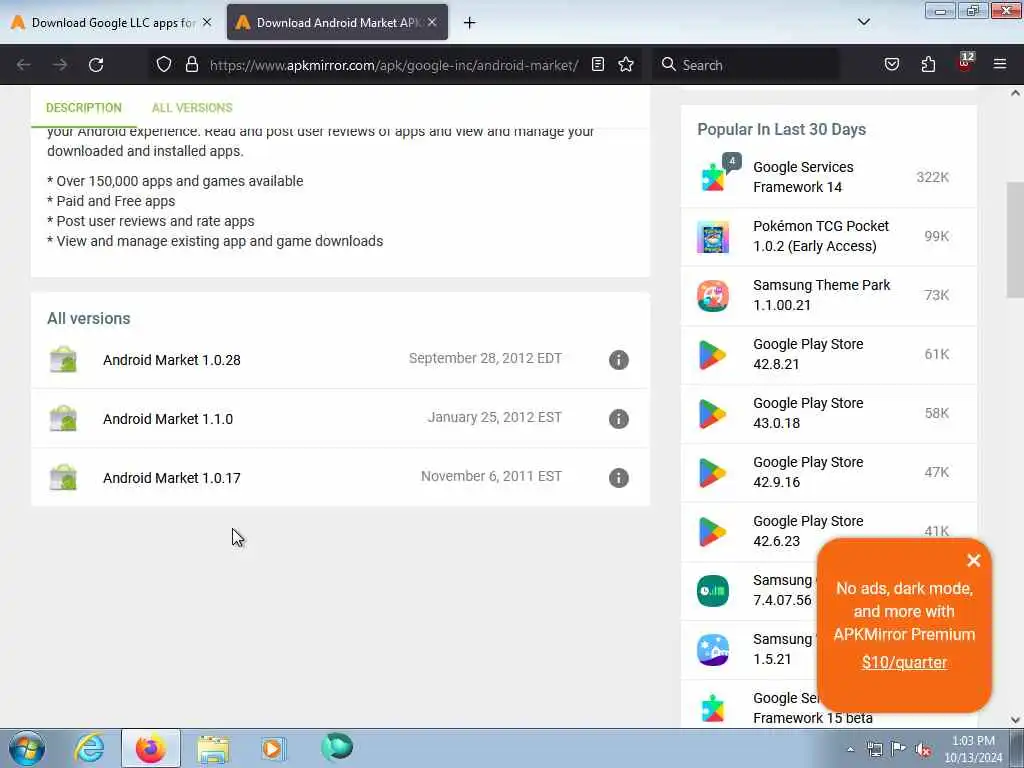
Task: Click scrollbar up arrow
Action: [x=1015, y=93]
